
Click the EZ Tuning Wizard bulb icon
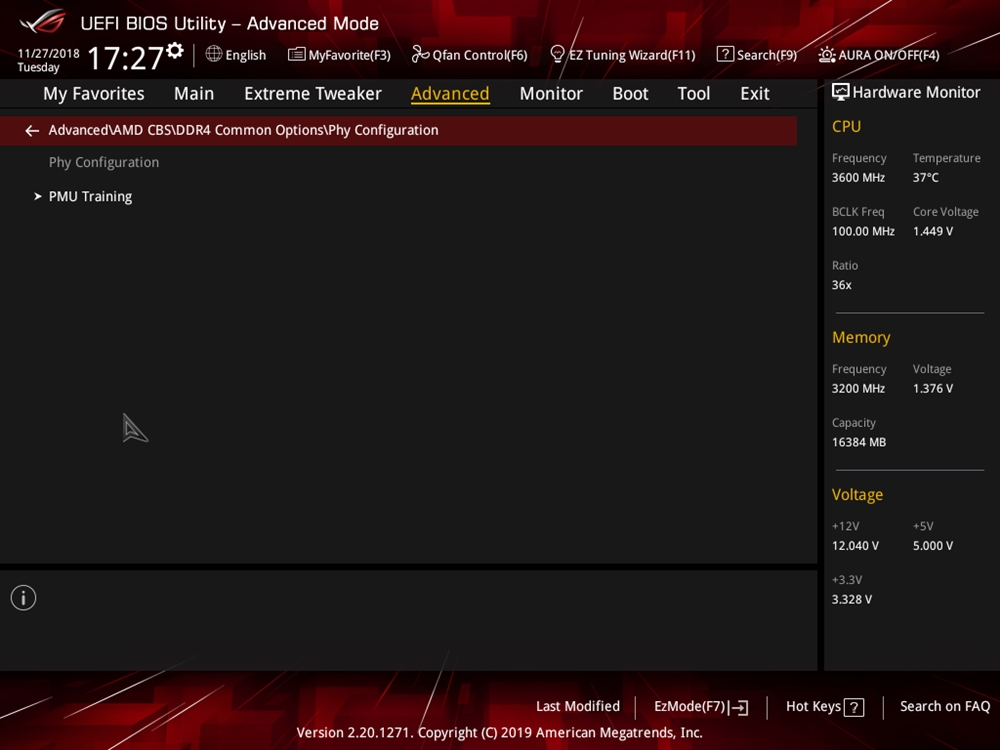pos(557,54)
